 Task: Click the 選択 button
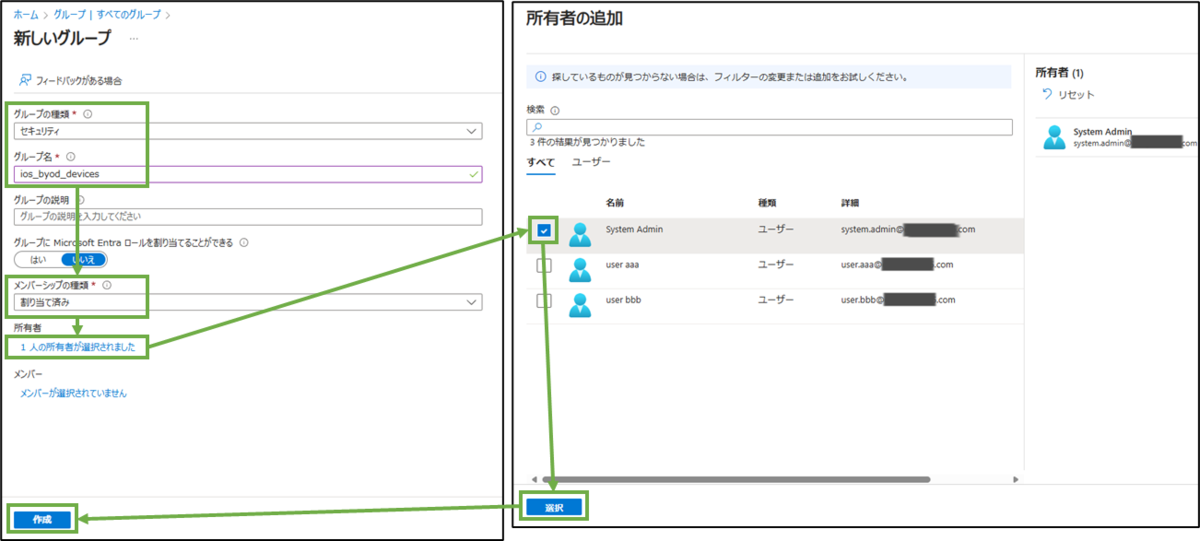point(554,507)
